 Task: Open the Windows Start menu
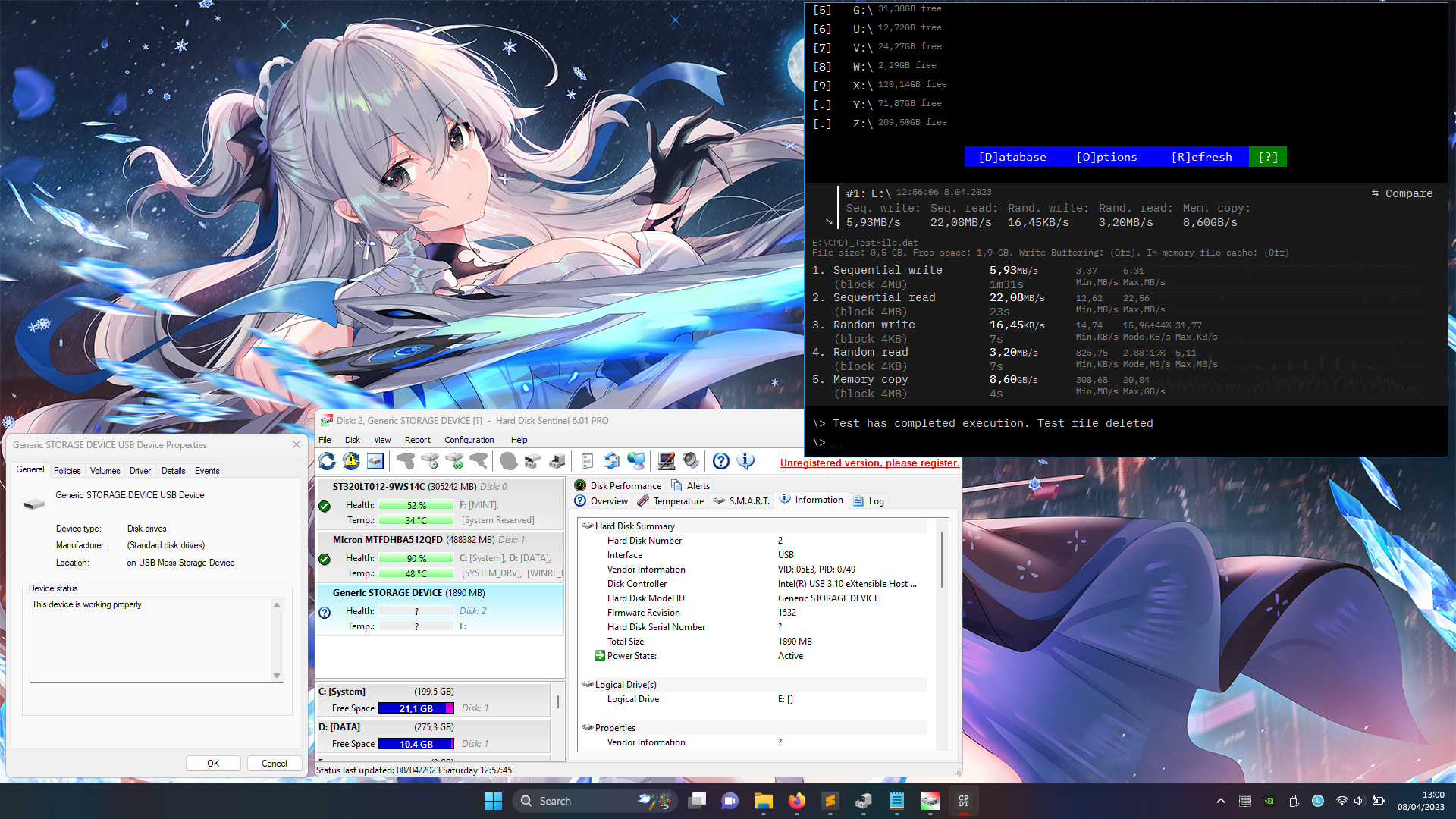493,801
